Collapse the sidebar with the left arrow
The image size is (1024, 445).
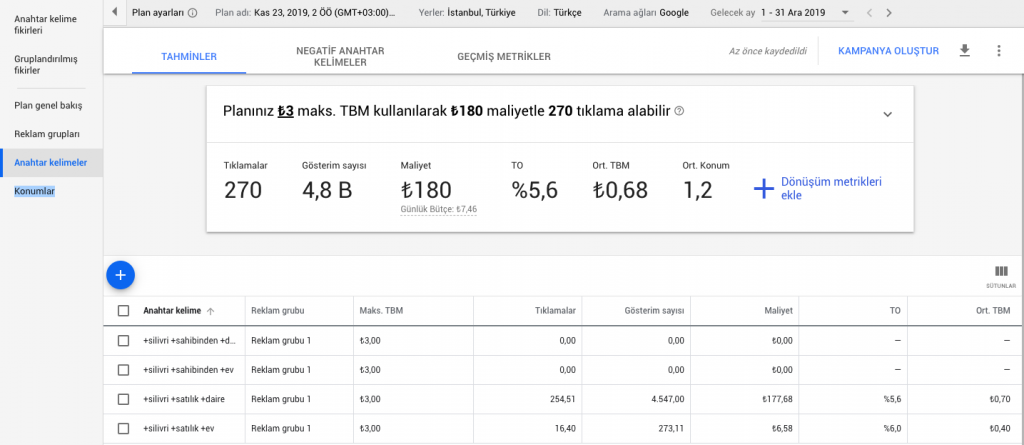pyautogui.click(x=114, y=12)
